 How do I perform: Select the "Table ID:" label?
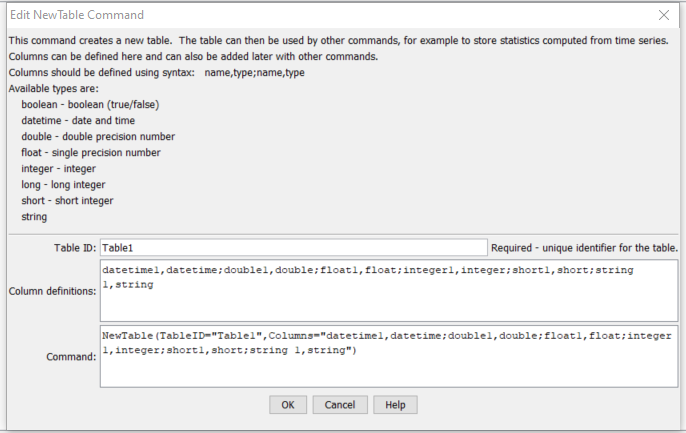(75, 248)
